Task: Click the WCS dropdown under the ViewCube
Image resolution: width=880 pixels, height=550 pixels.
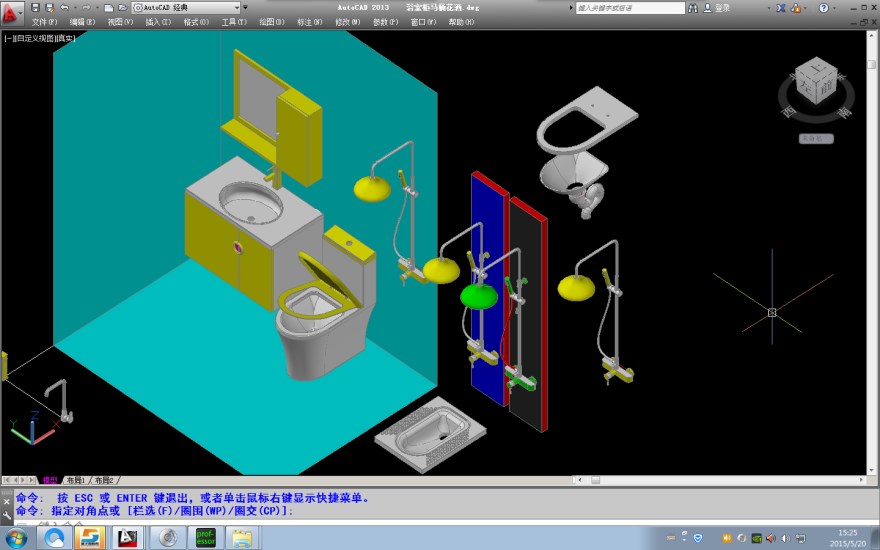Action: pos(816,138)
